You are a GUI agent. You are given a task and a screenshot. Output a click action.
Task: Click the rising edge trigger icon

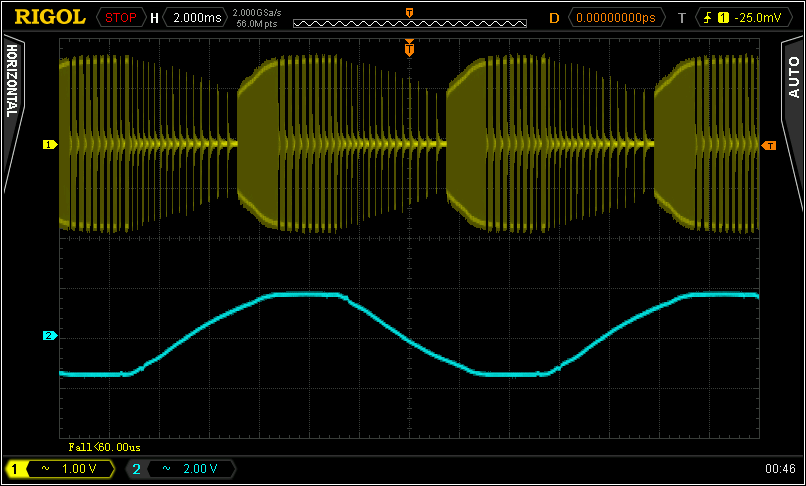[x=709, y=17]
